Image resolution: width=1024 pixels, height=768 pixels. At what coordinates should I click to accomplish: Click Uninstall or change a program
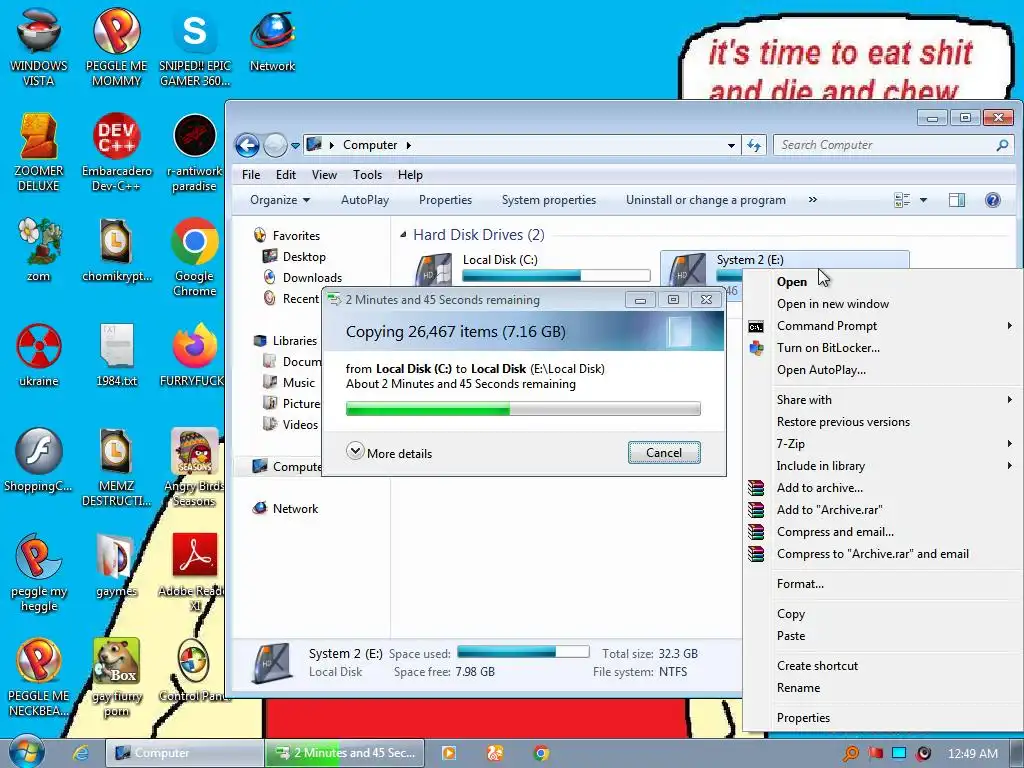705,200
